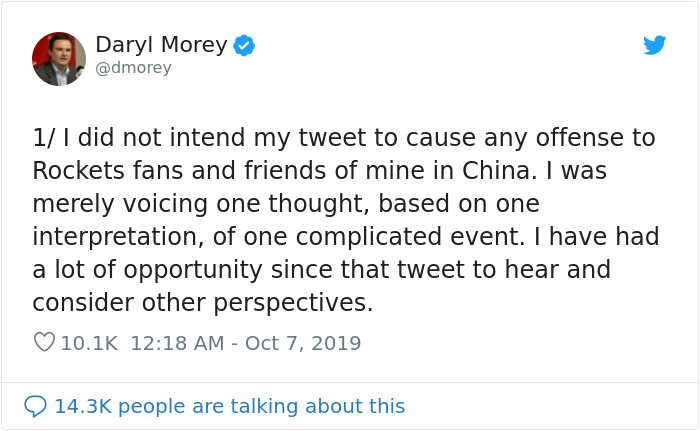This screenshot has width=700, height=431.
Task: Click the Twitter bird logo
Action: [x=654, y=46]
